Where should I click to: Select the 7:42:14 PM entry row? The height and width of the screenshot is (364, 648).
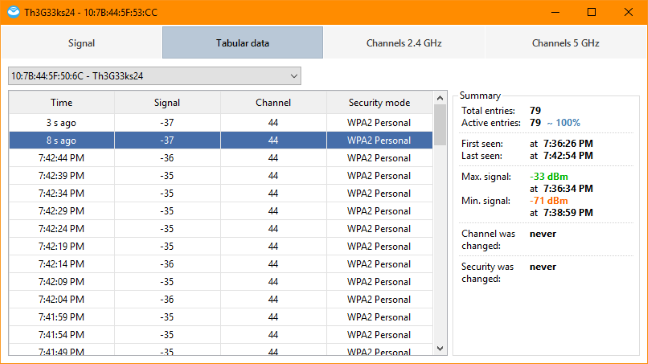[221, 264]
